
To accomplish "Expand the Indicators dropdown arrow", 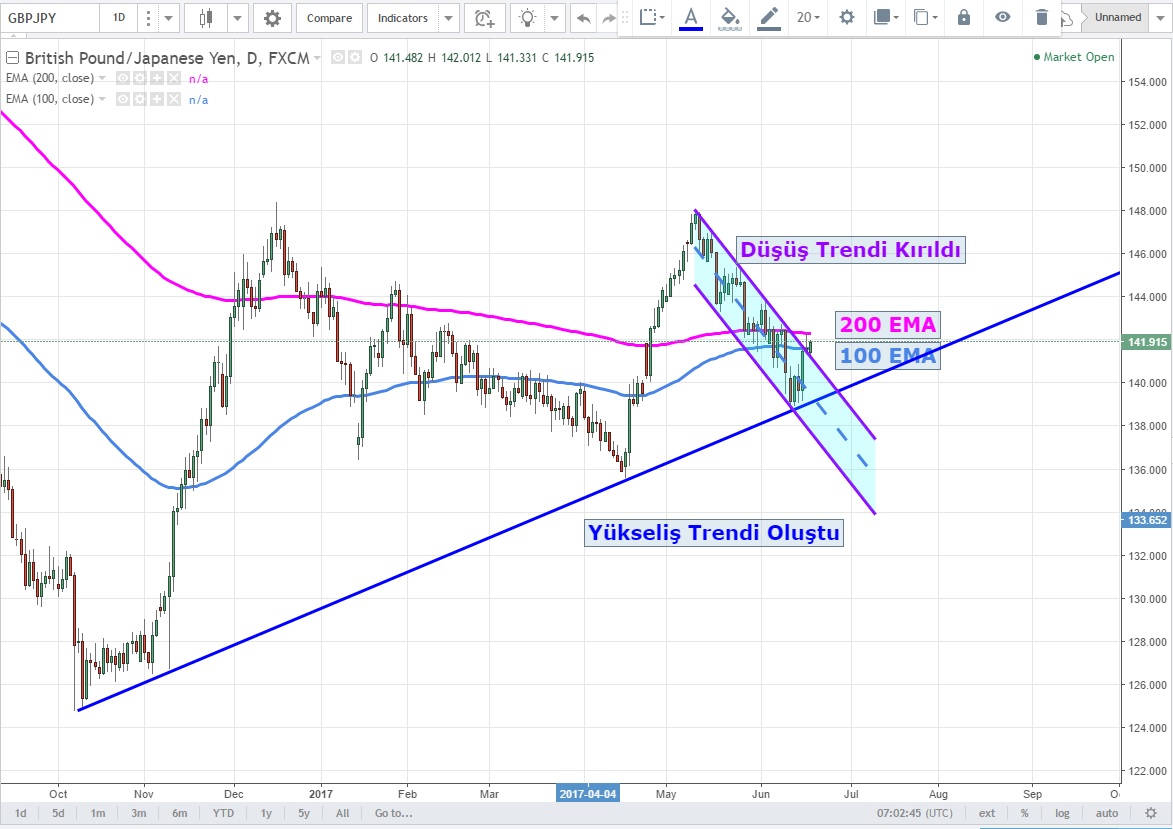I will point(449,18).
